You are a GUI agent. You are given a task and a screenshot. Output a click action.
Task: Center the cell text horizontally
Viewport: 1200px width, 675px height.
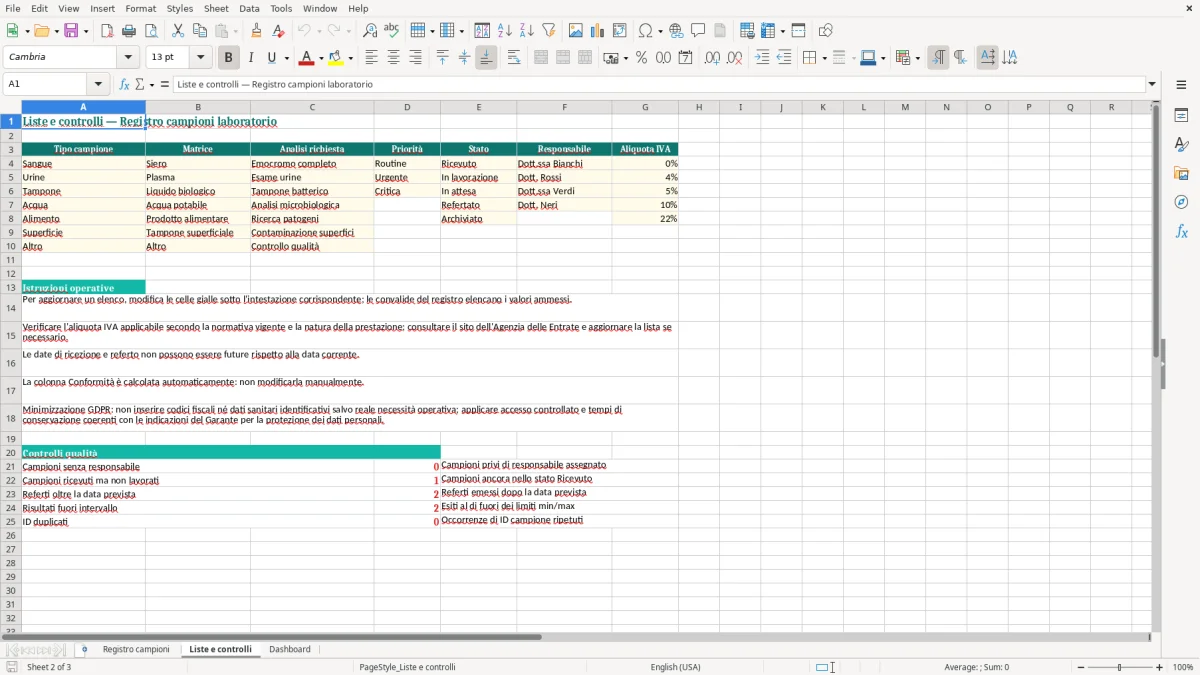coord(393,58)
